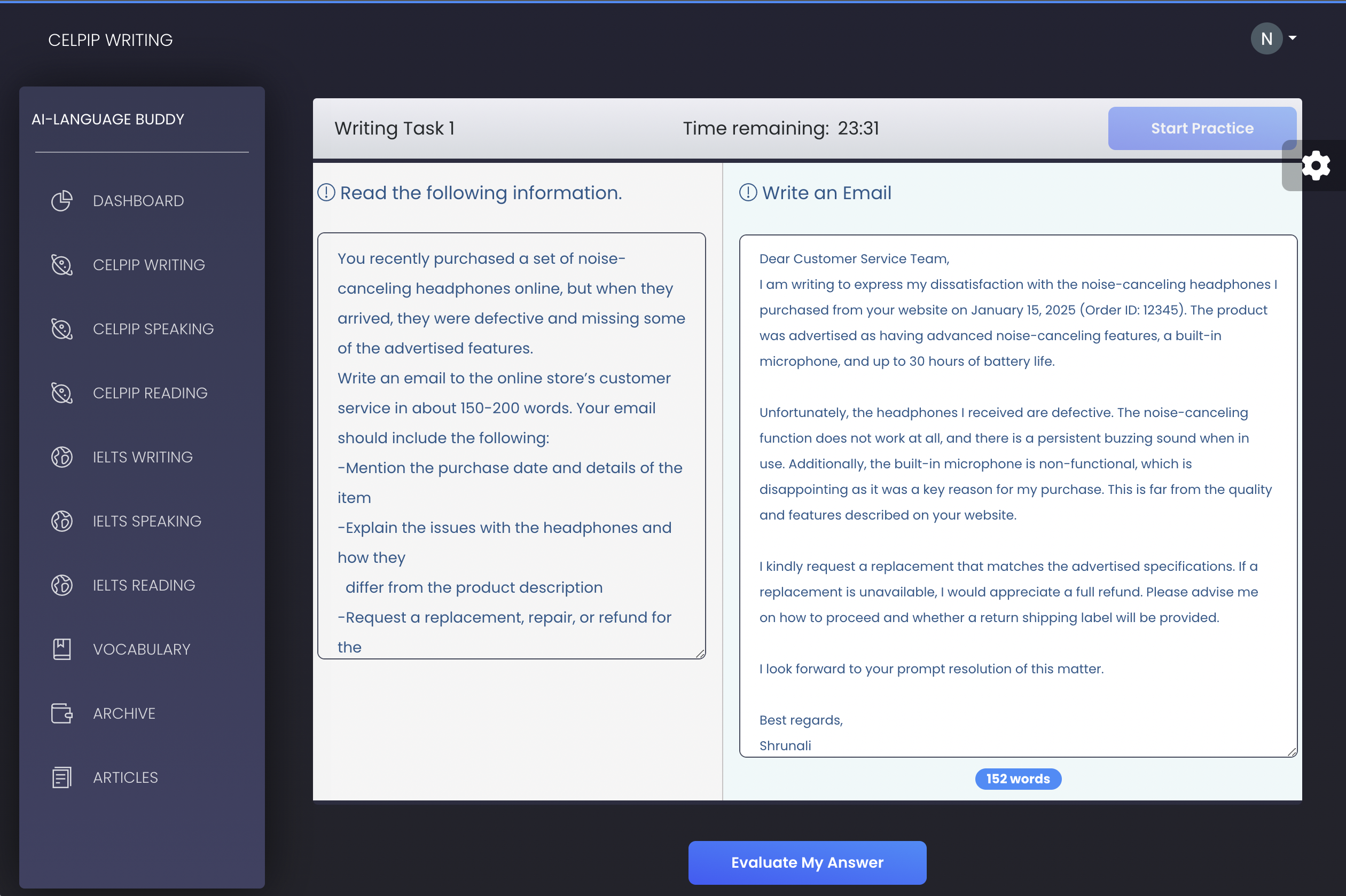Click the prompt box resize handle
The width and height of the screenshot is (1346, 896).
tap(700, 654)
